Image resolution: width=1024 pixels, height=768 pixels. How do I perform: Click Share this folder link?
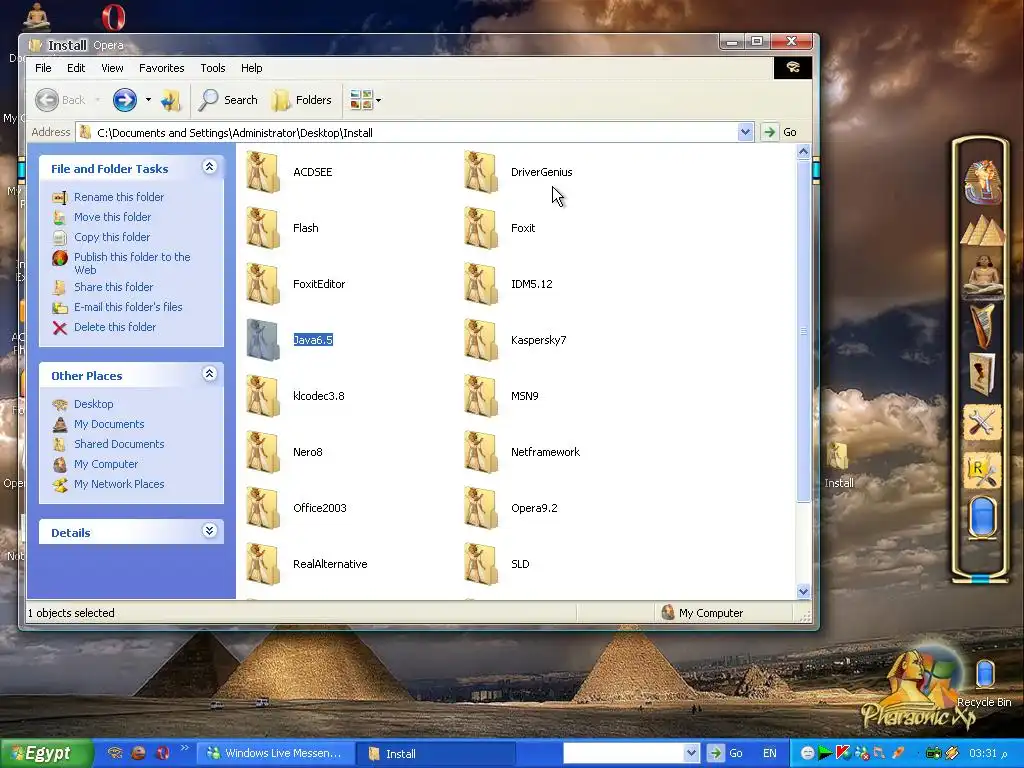click(x=114, y=287)
